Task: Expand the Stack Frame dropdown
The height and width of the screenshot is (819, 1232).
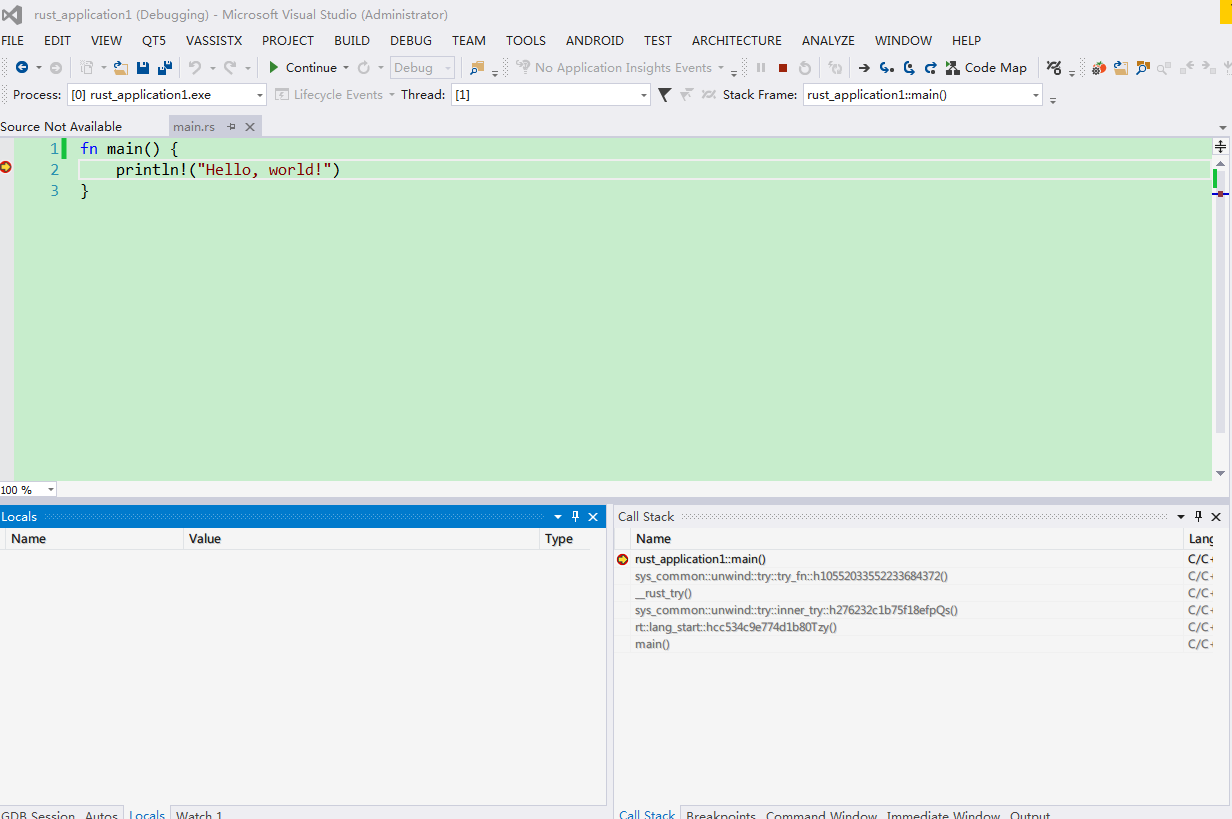Action: pos(1035,95)
